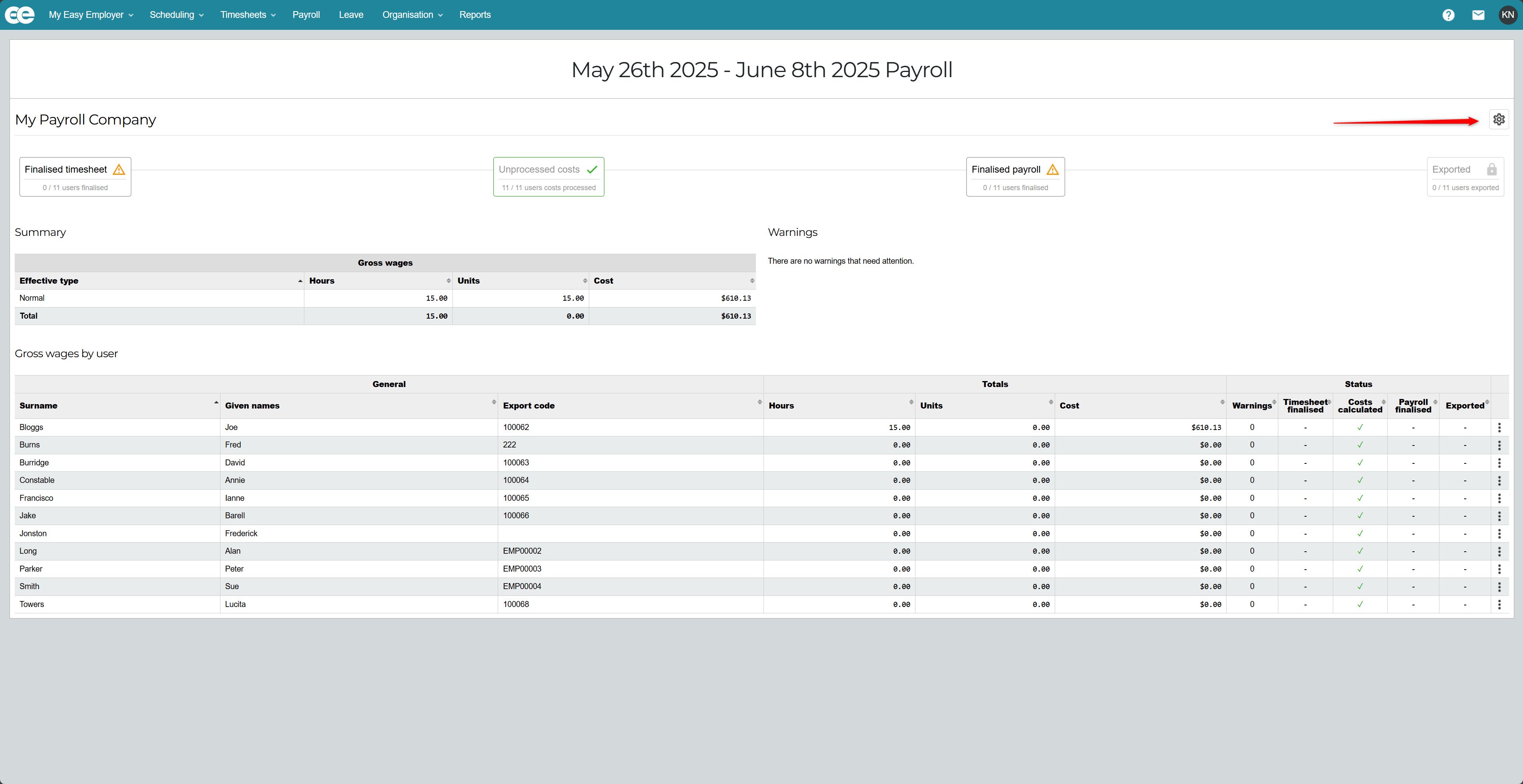Image resolution: width=1523 pixels, height=784 pixels.
Task: Open row actions menu for Long
Action: (x=1500, y=551)
